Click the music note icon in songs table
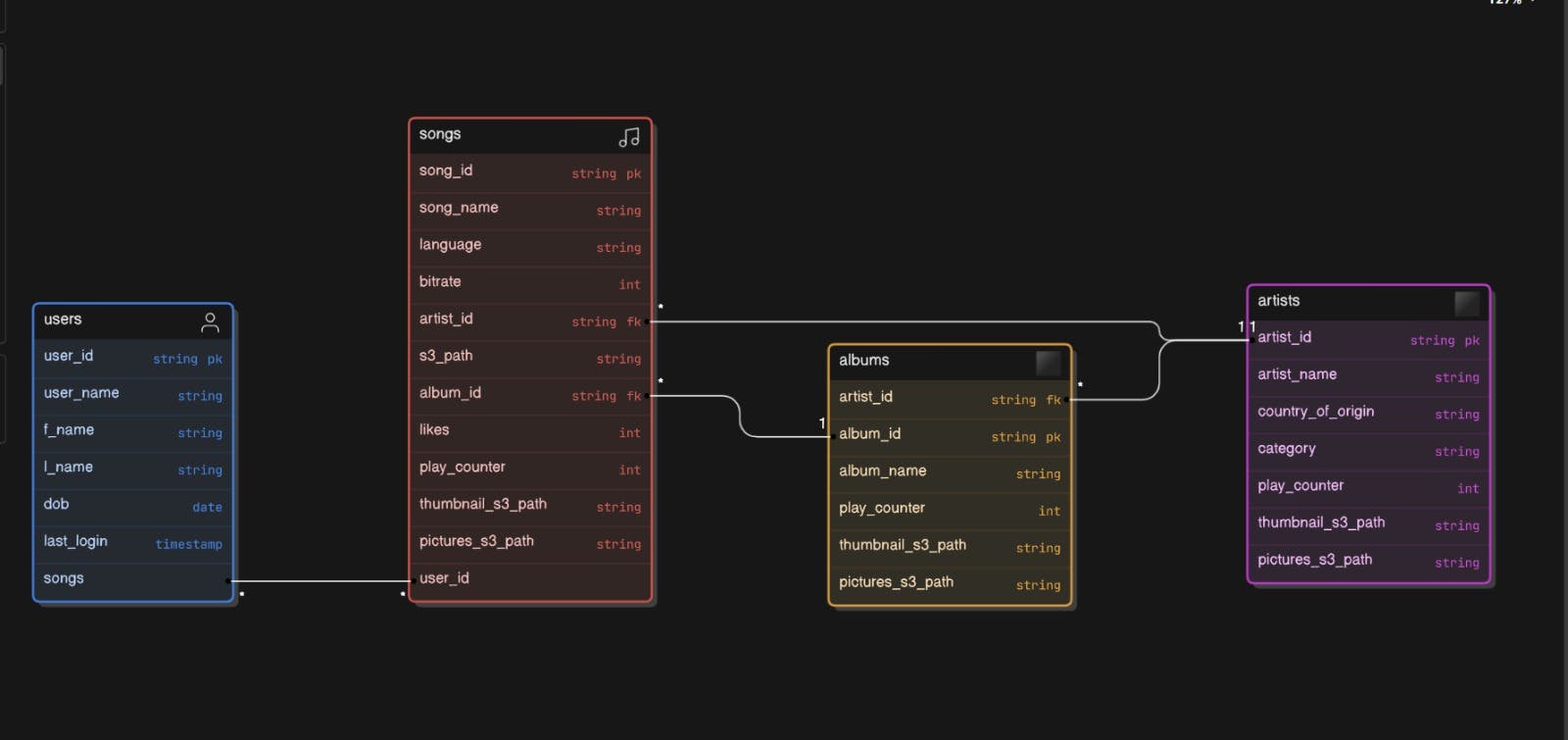The height and width of the screenshot is (740, 1568). click(629, 137)
